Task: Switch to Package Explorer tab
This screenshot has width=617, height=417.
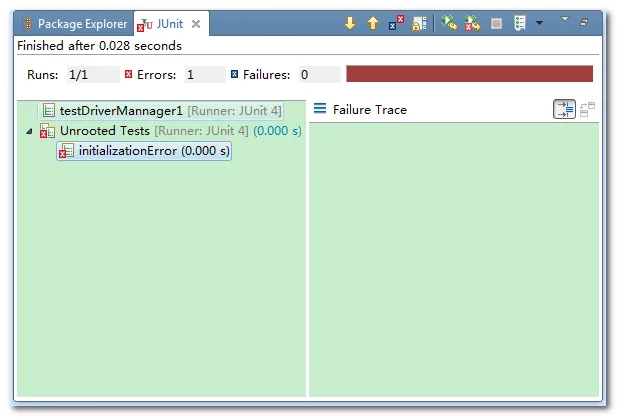Action: (75, 24)
